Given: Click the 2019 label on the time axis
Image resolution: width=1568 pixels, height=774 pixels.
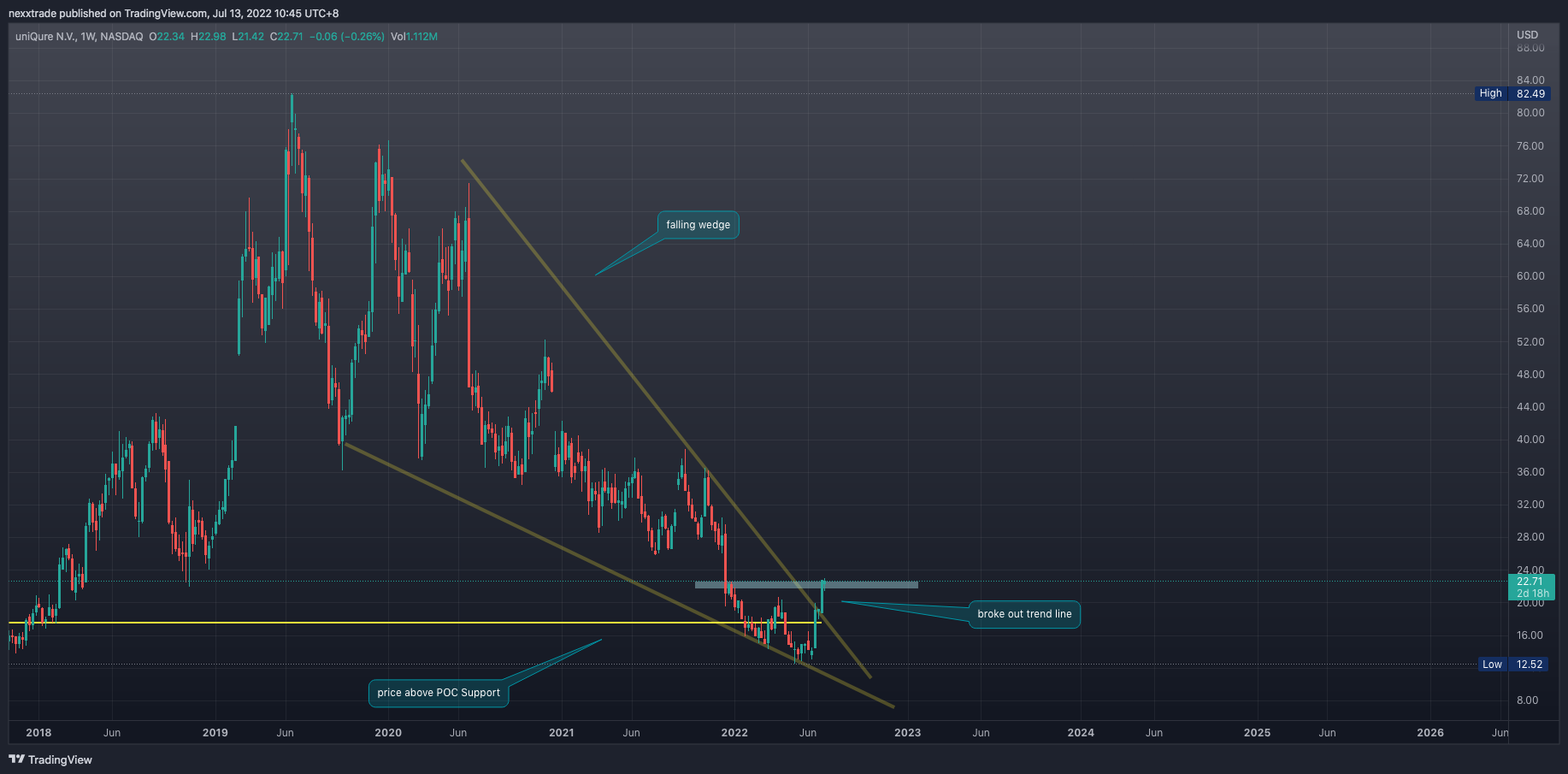Looking at the screenshot, I should point(215,732).
